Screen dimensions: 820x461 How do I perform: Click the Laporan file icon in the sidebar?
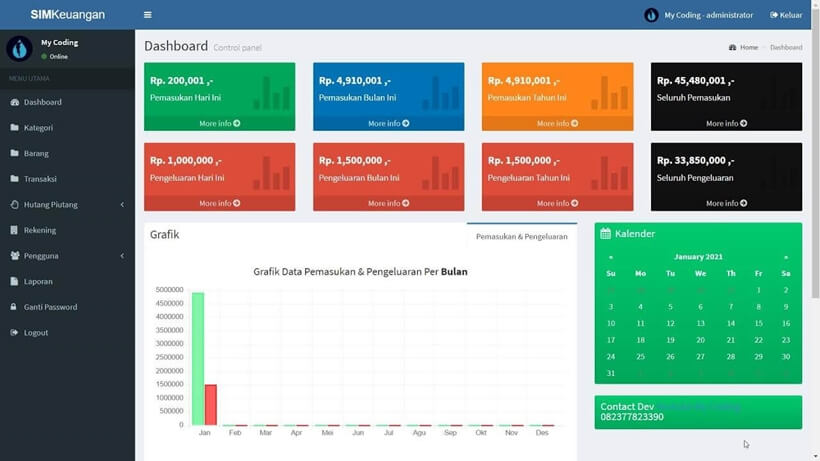pos(14,282)
